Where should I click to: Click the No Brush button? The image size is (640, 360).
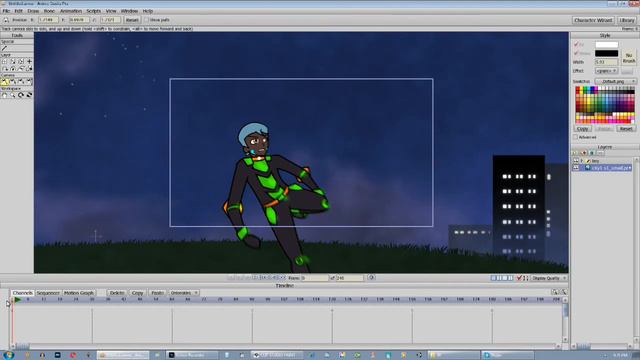[629, 58]
